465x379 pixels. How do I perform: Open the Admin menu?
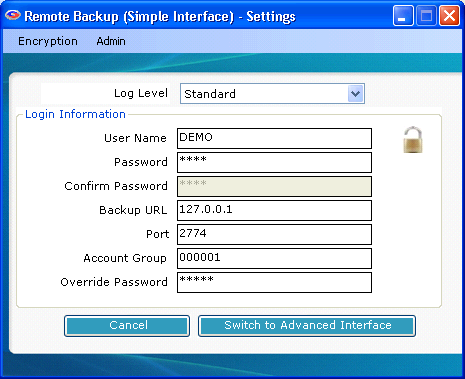[x=111, y=41]
